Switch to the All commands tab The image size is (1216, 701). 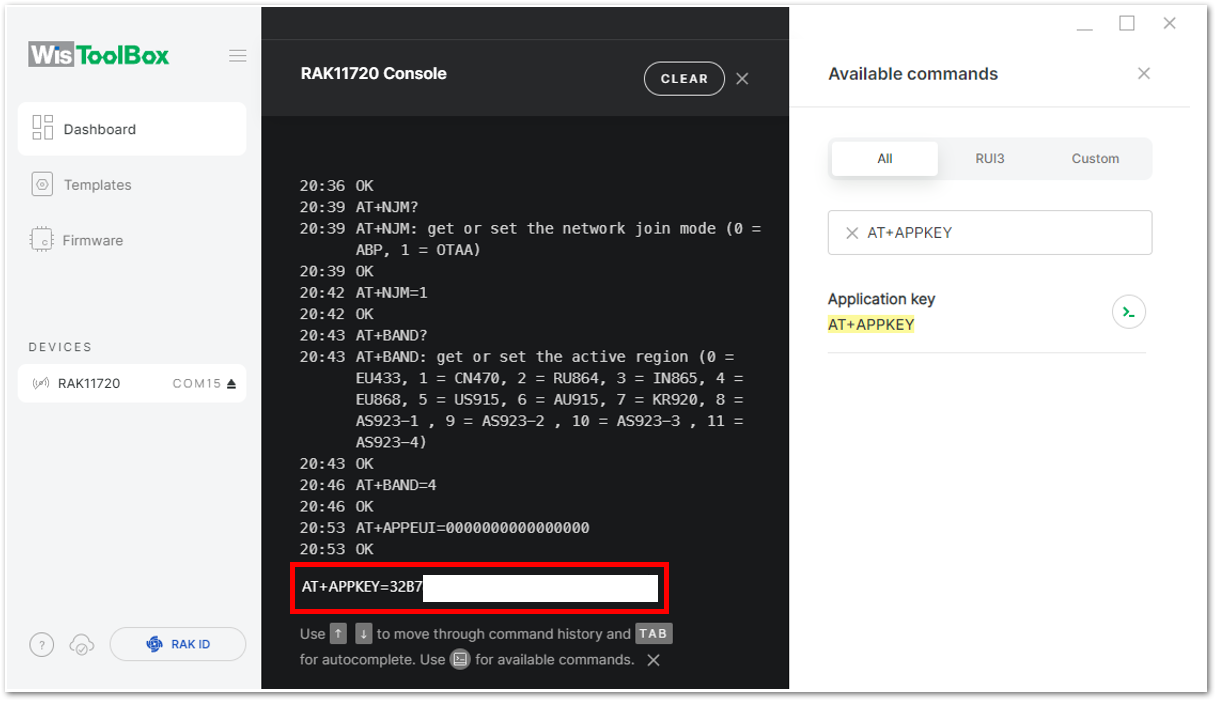click(x=885, y=158)
